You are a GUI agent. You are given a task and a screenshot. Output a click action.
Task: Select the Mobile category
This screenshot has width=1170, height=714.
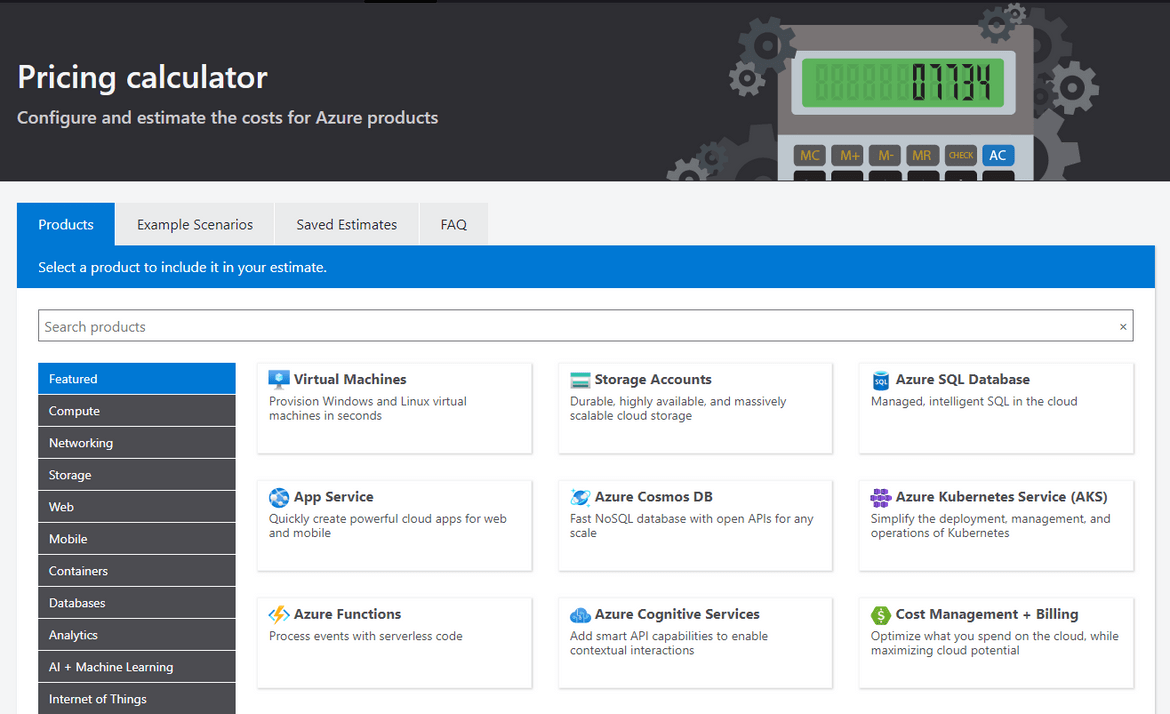pyautogui.click(x=137, y=539)
